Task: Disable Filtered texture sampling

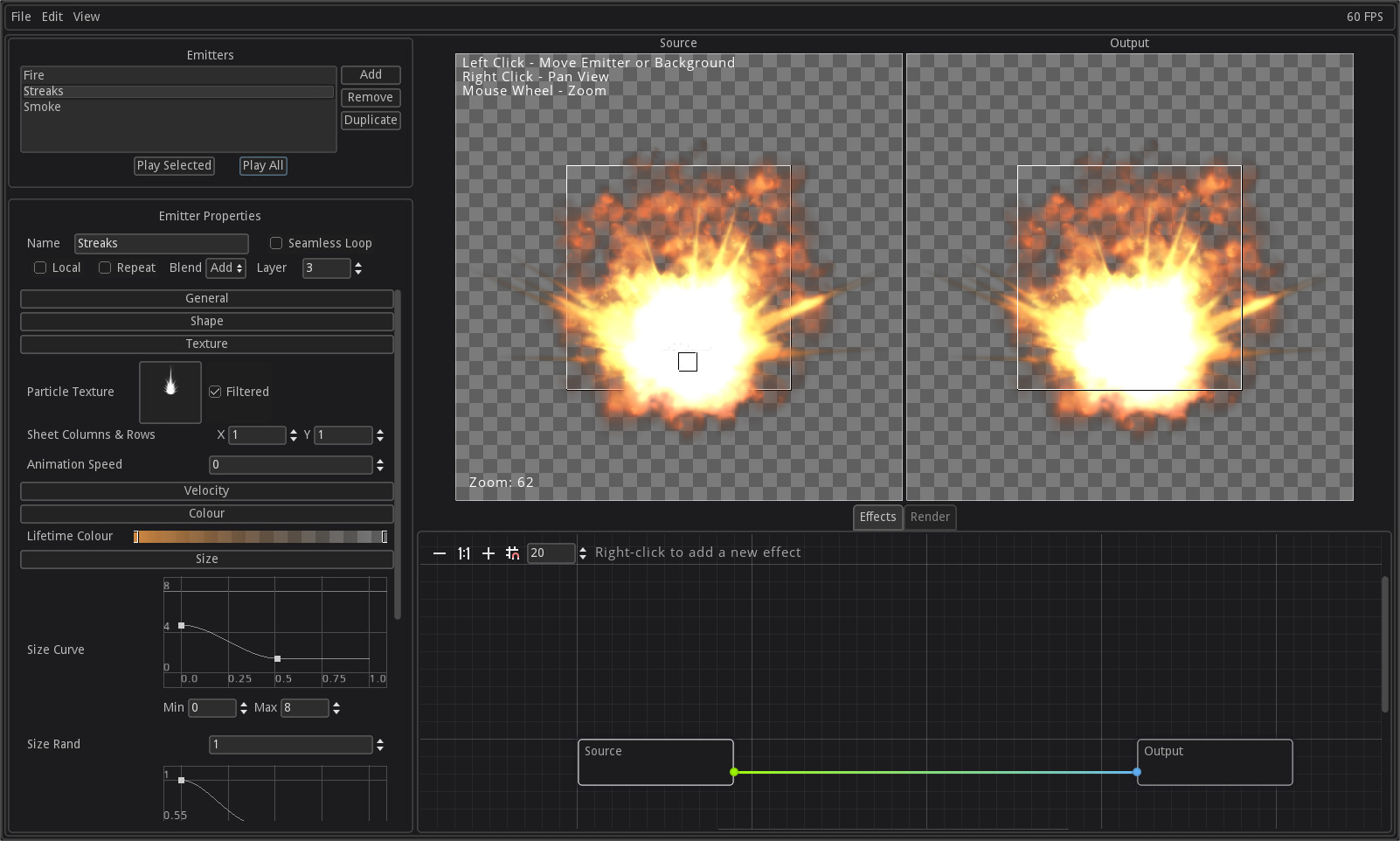Action: click(215, 392)
